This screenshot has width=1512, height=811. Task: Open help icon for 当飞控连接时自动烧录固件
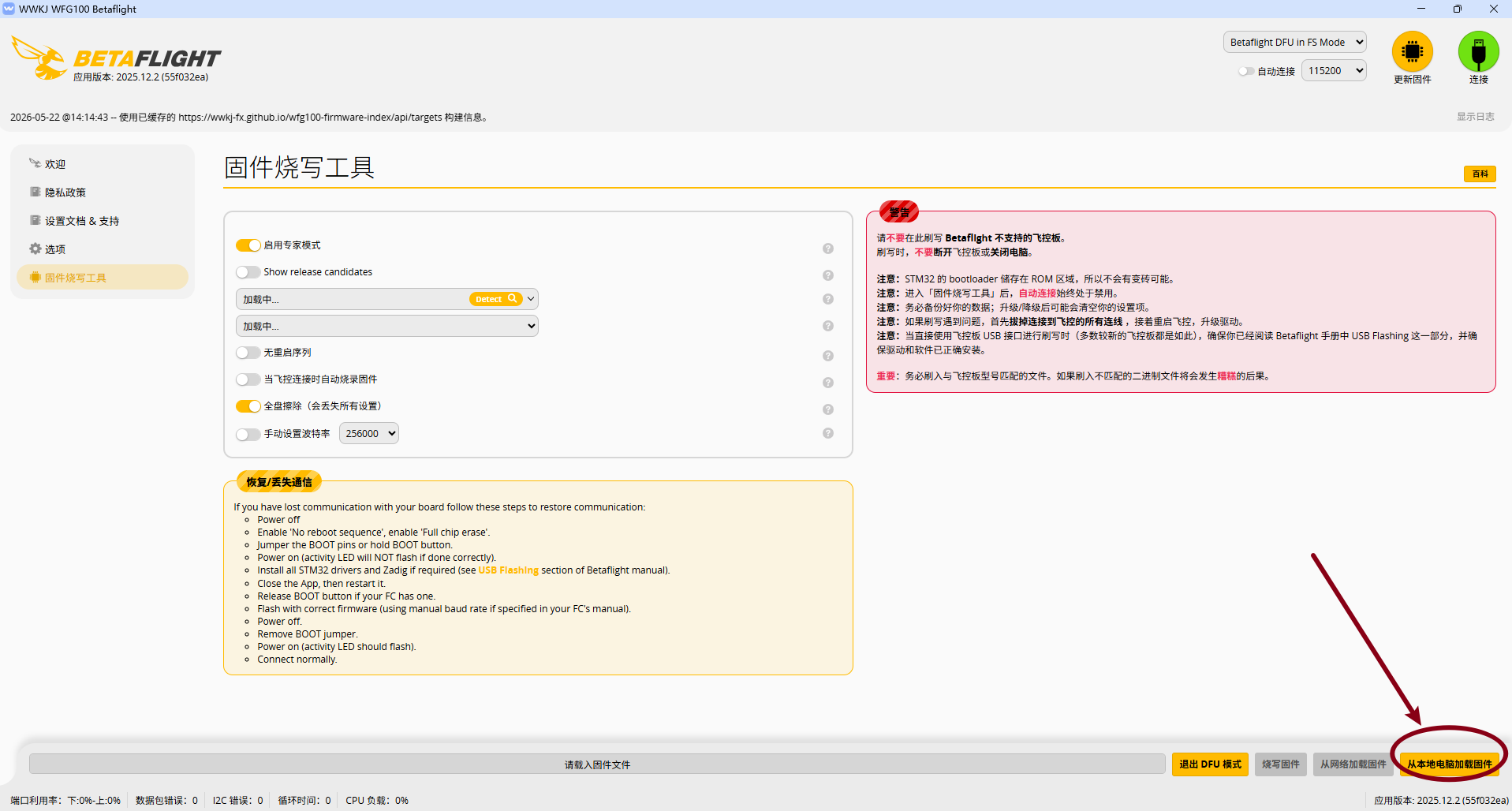(828, 383)
